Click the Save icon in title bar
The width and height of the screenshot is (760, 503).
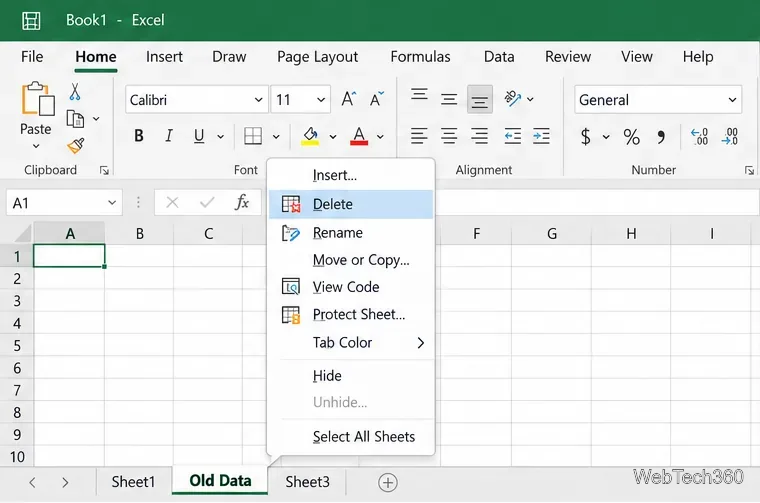pos(31,20)
